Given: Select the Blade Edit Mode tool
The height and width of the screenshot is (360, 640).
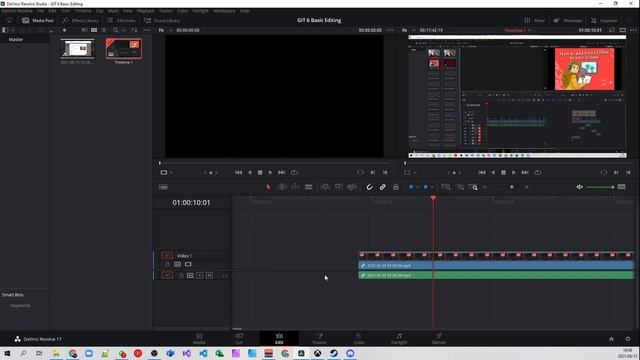Looking at the screenshot, I should [309, 187].
